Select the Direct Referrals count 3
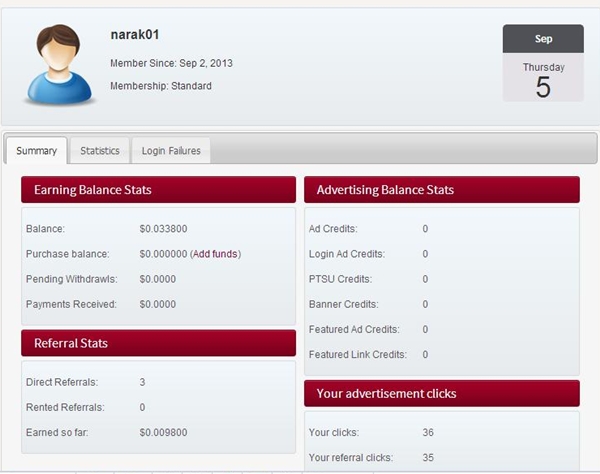This screenshot has height=474, width=600. click(x=142, y=382)
